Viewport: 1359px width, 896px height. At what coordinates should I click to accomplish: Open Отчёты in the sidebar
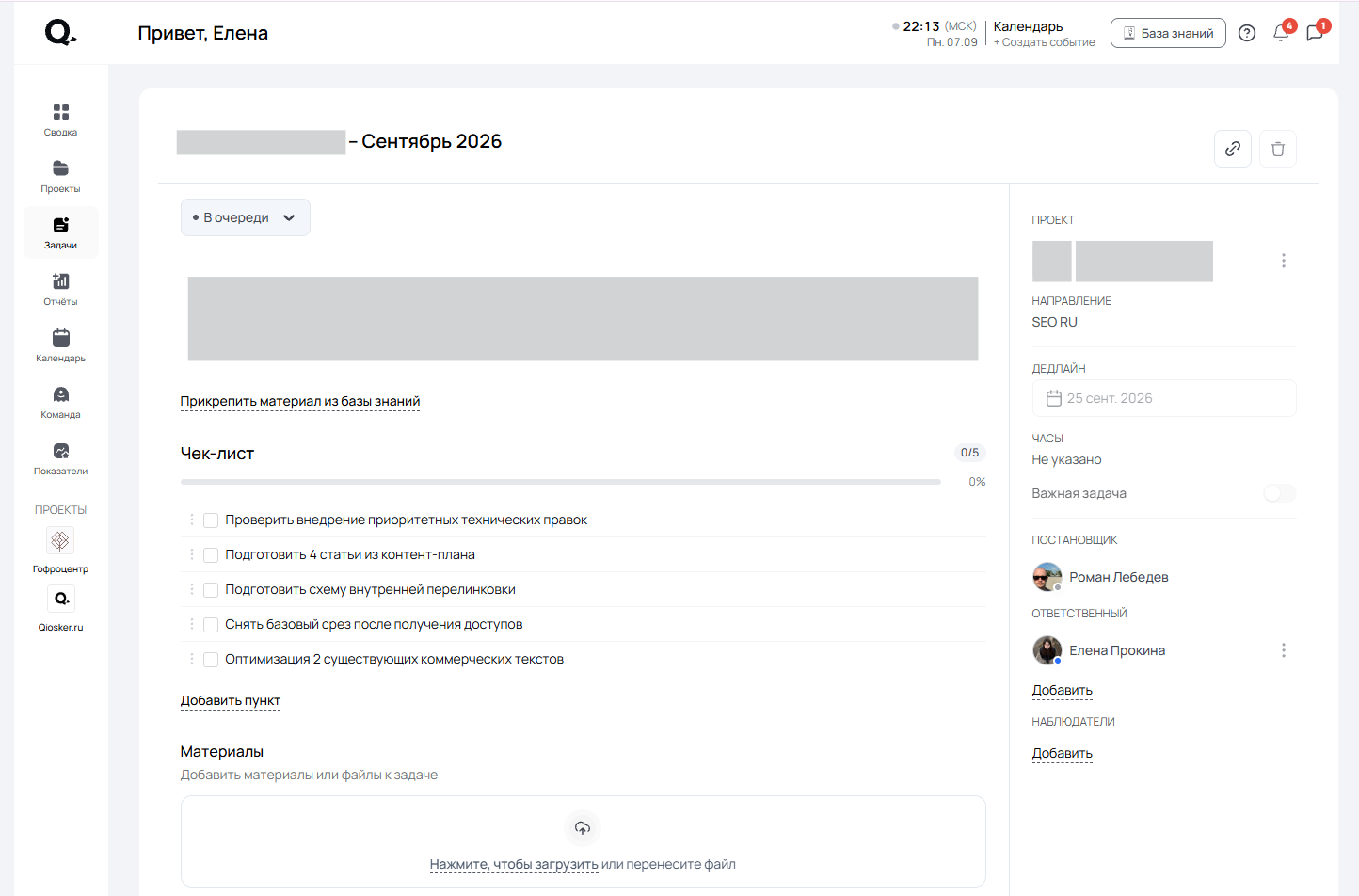pyautogui.click(x=60, y=289)
